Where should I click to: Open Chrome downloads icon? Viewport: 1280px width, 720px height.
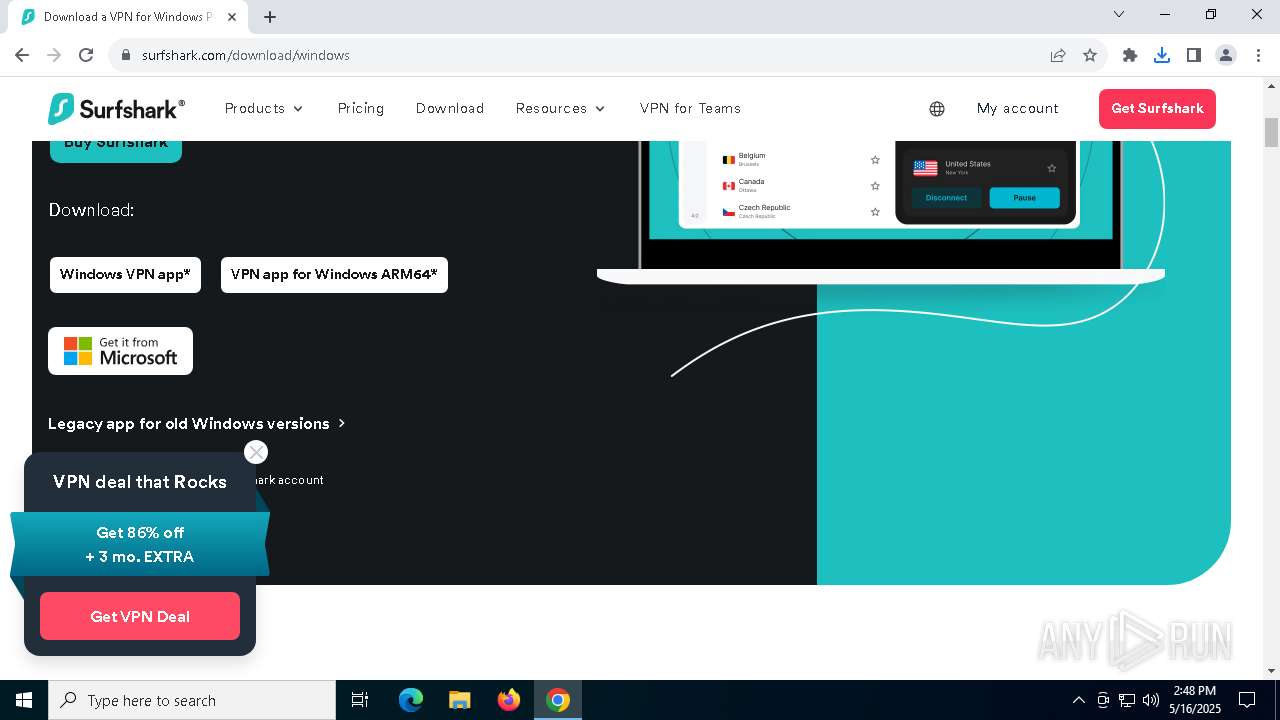coord(1162,55)
